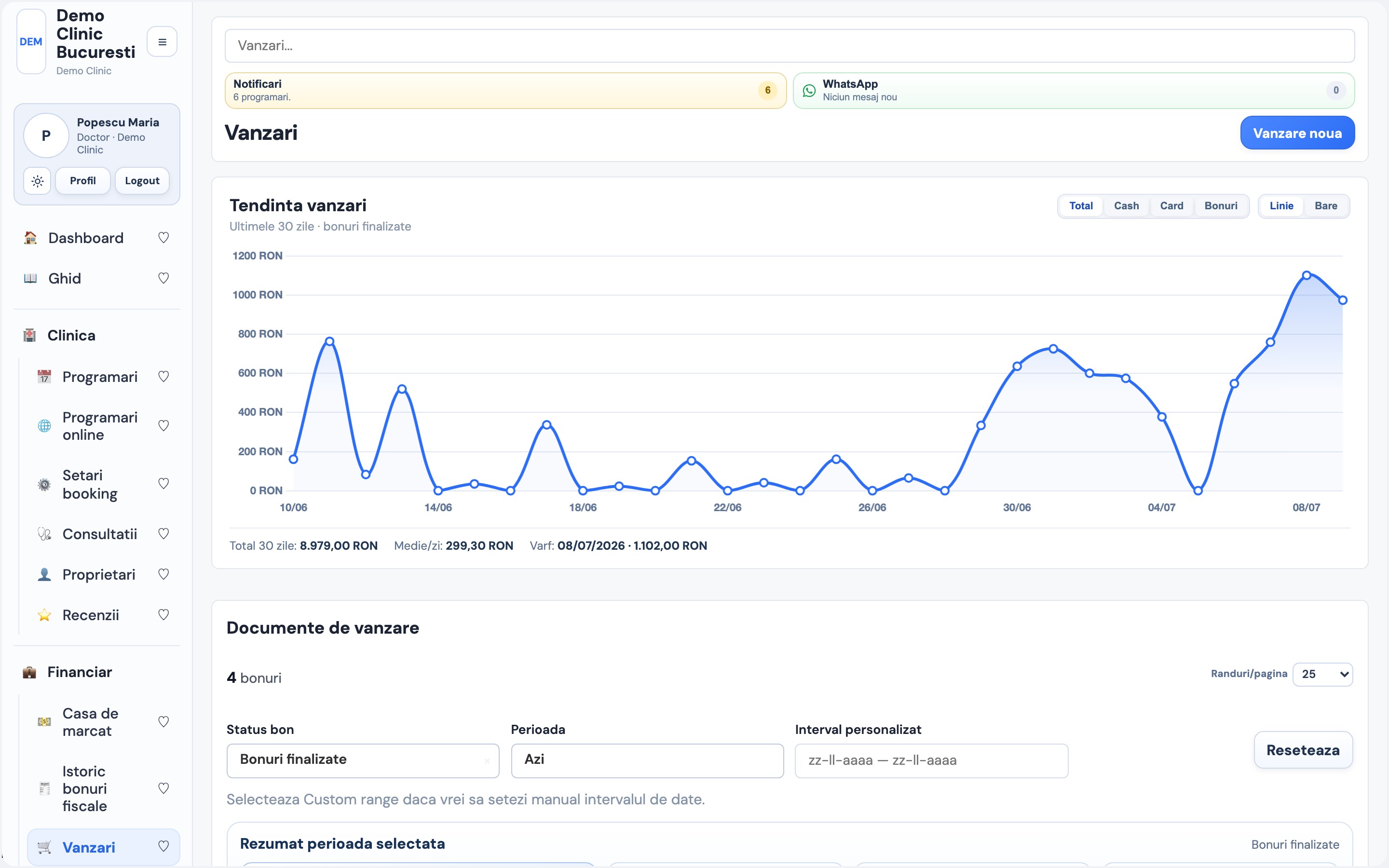
Task: Click the Vanzari search field
Action: [x=790, y=46]
